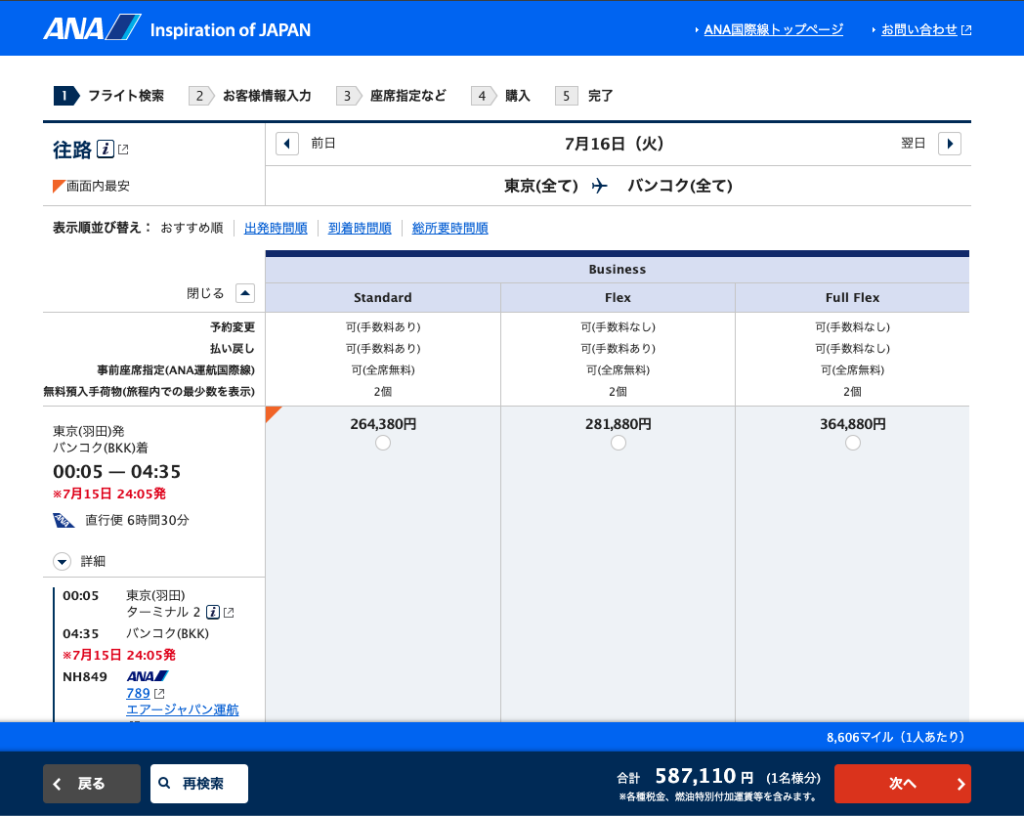Click the orange corner price marker
This screenshot has height=816, width=1024.
[x=270, y=413]
